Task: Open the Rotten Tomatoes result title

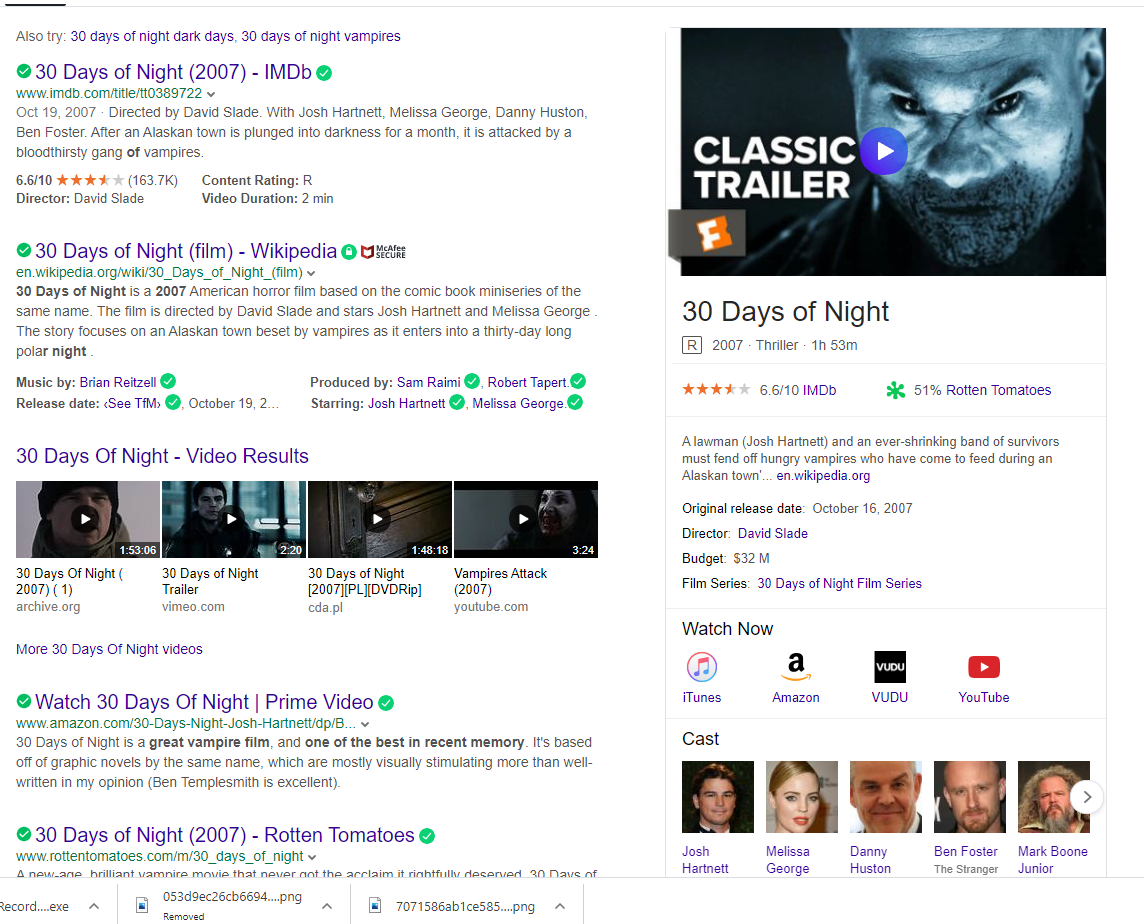Action: 225,835
